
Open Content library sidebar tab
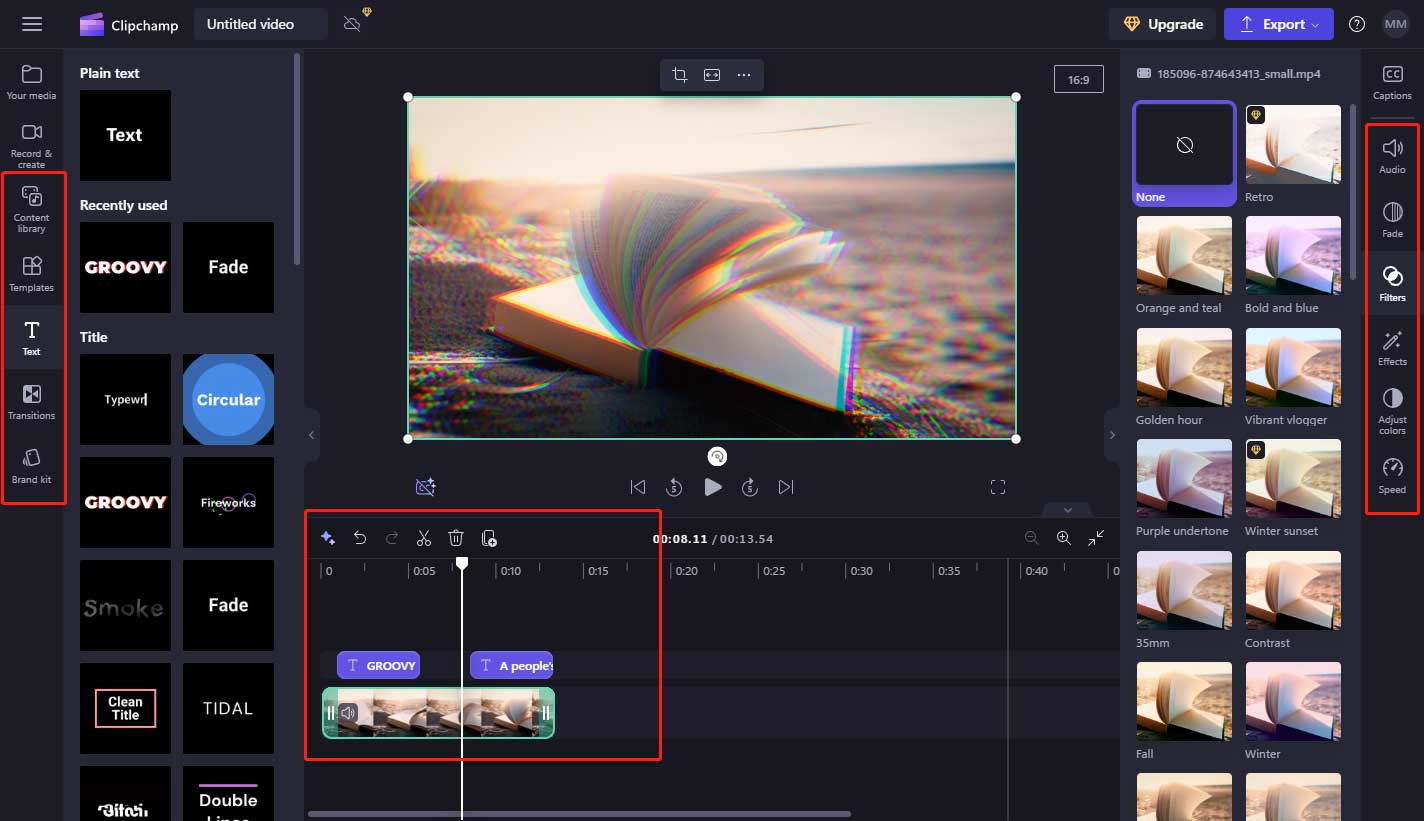(x=31, y=210)
